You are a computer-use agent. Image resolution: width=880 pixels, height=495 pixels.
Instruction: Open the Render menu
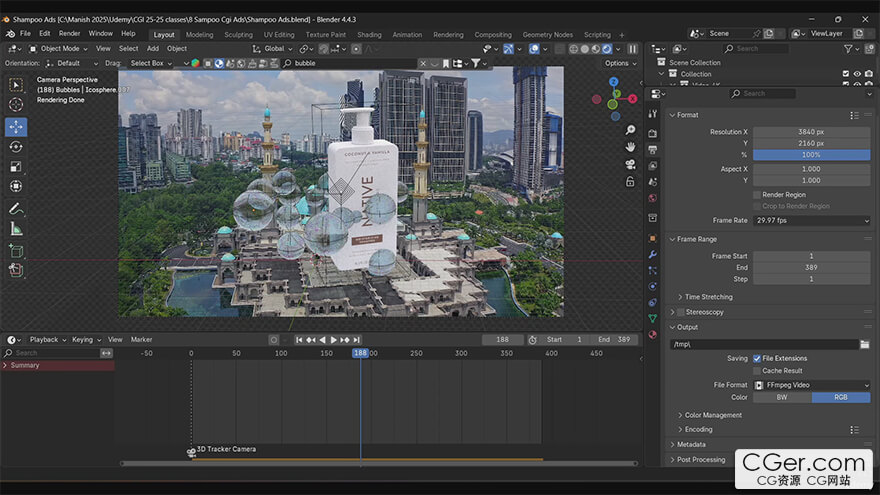coord(69,34)
